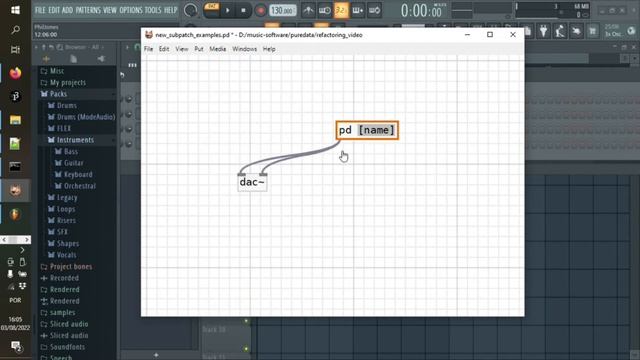Expand the Vocals folder
This screenshot has width=640, height=360.
[66, 255]
